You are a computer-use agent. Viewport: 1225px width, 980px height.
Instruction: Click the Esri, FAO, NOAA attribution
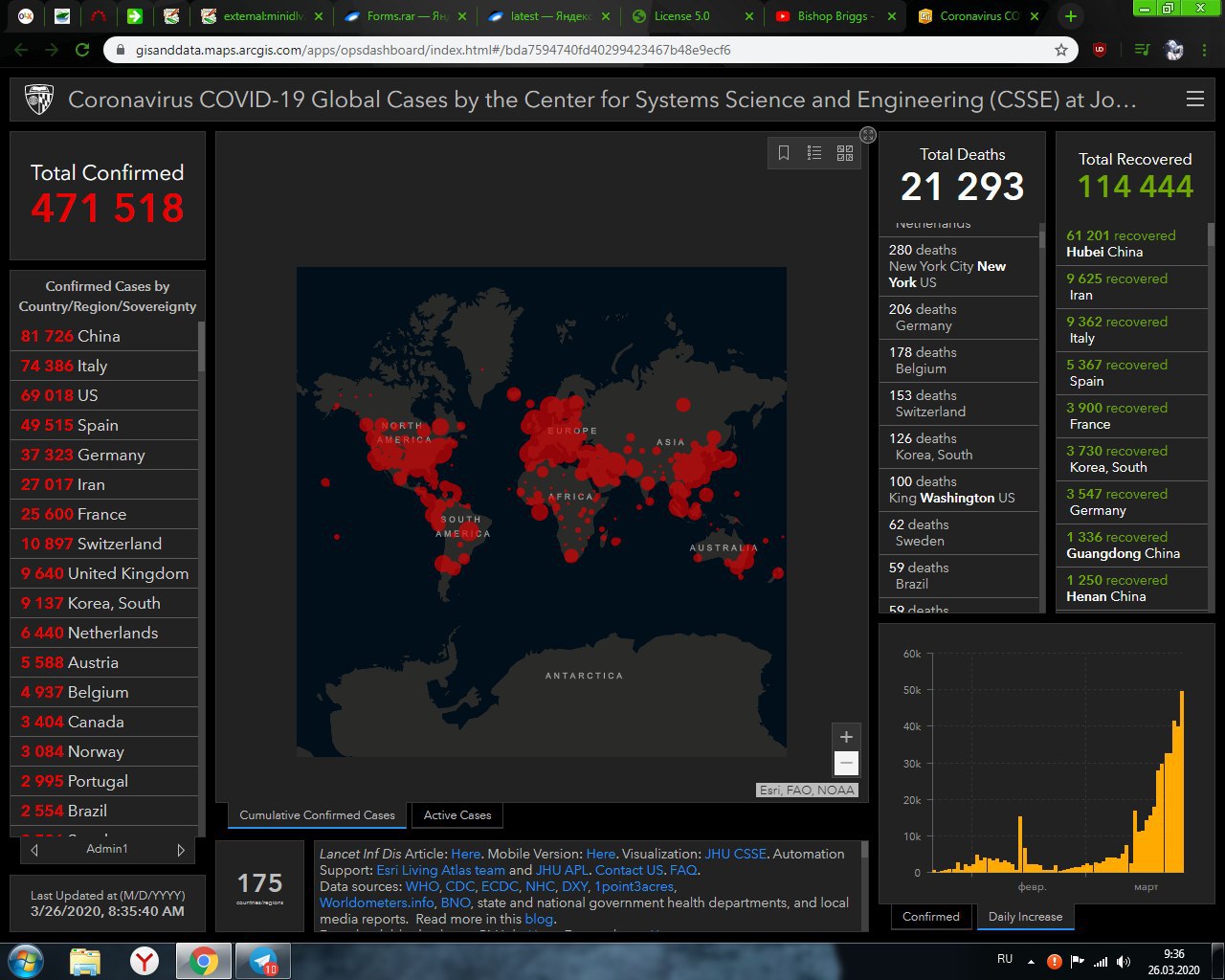pos(807,790)
